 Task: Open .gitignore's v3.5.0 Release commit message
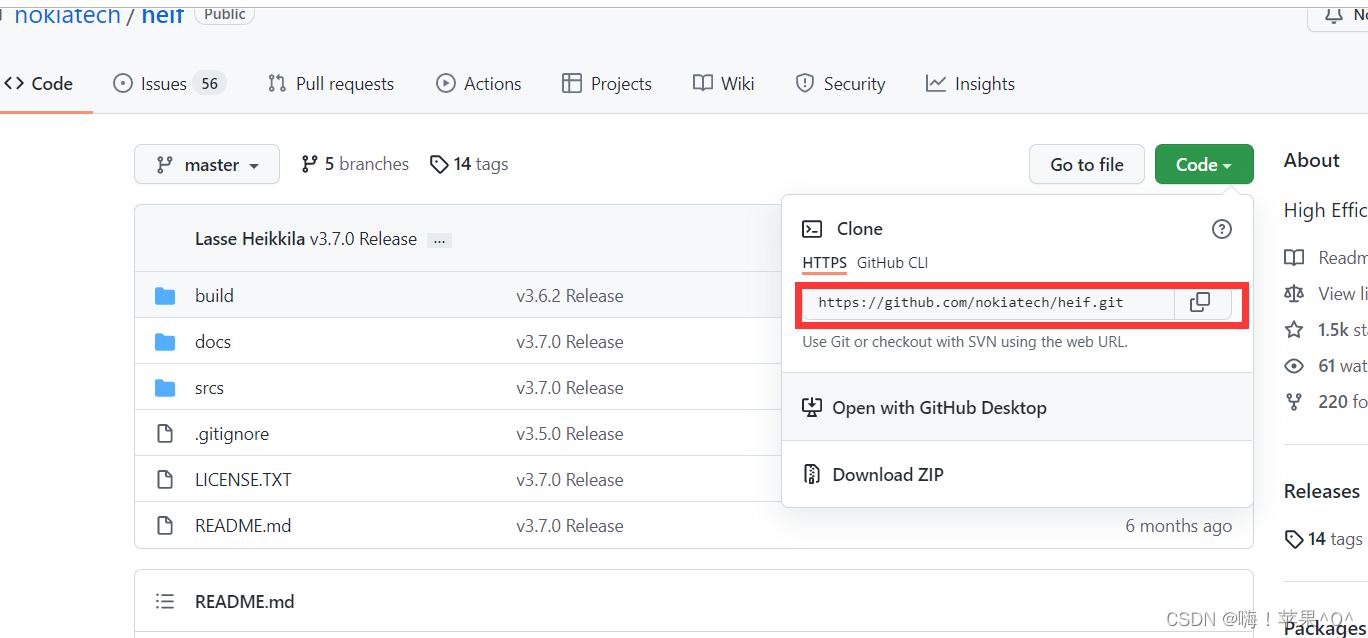(570, 434)
